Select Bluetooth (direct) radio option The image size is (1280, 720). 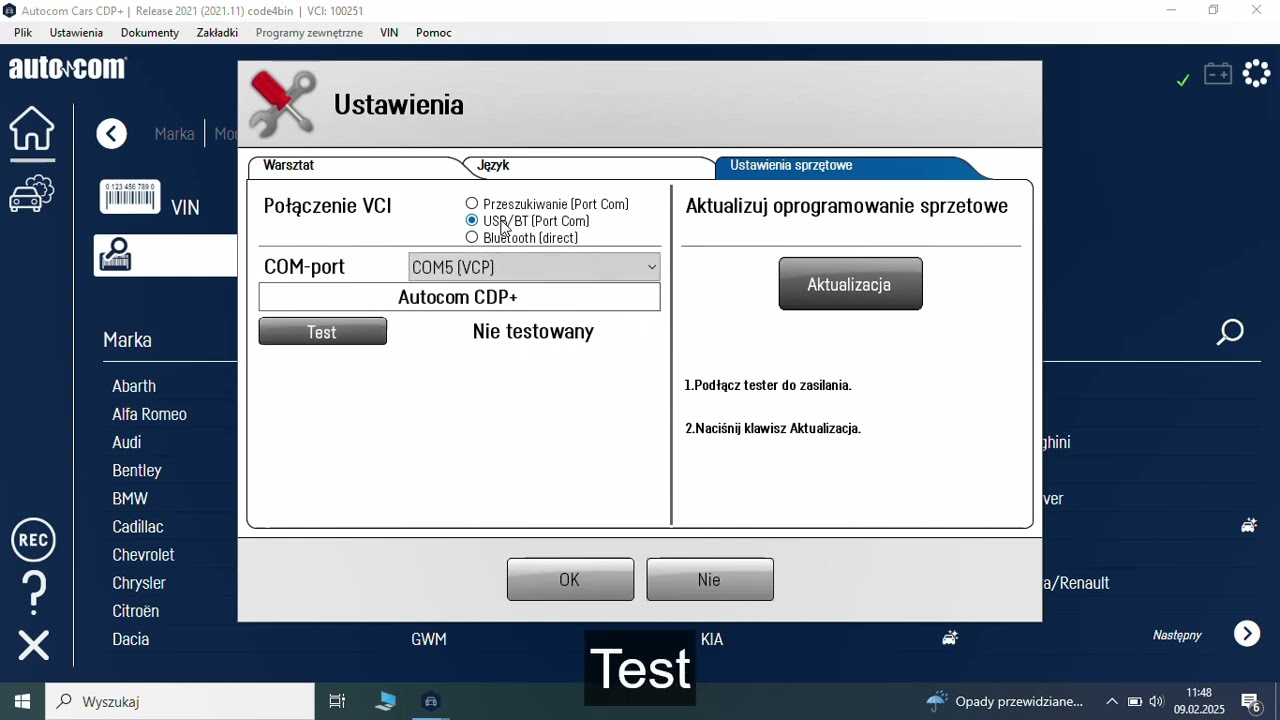pos(472,238)
